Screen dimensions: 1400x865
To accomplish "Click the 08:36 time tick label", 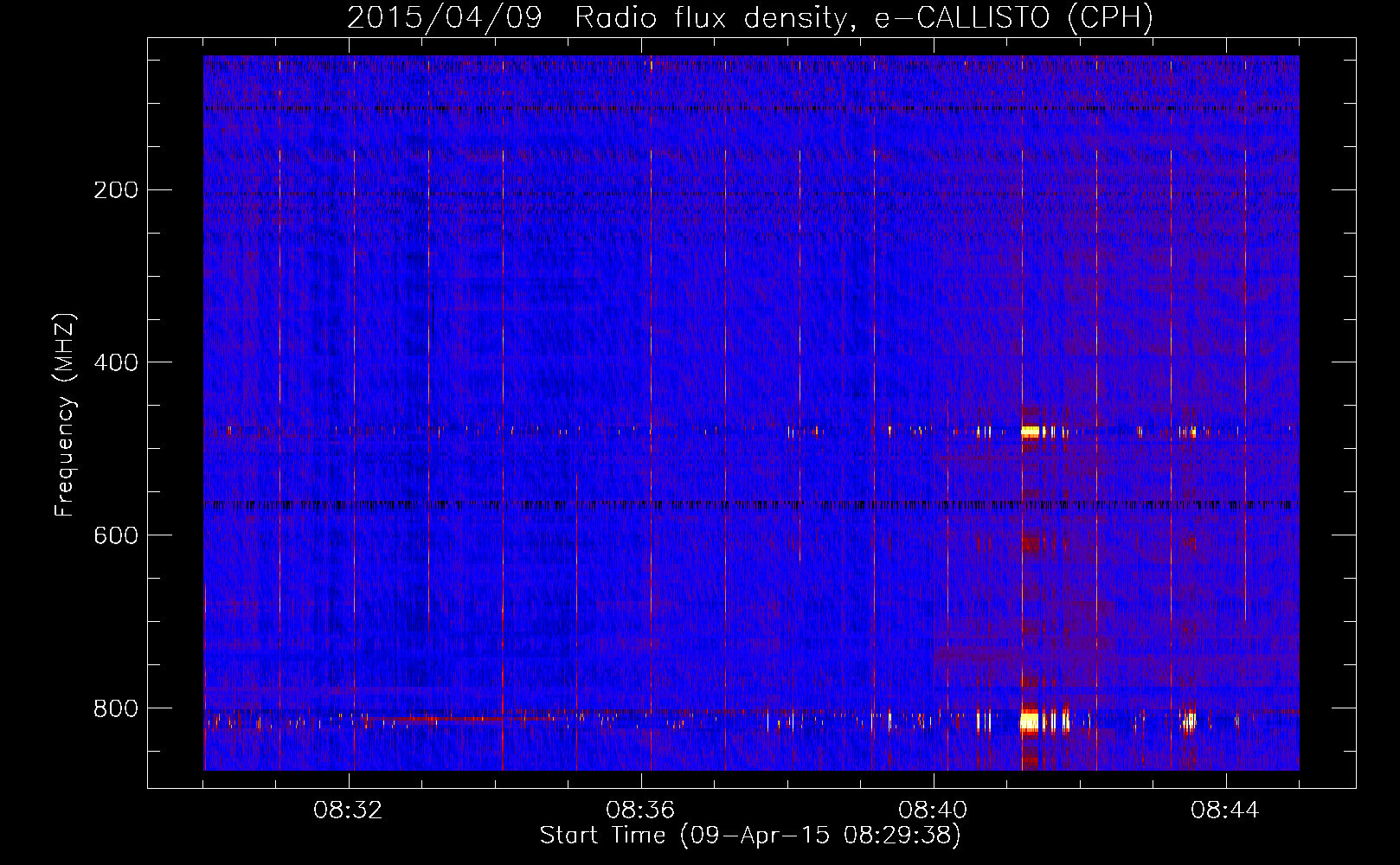I will [x=640, y=811].
